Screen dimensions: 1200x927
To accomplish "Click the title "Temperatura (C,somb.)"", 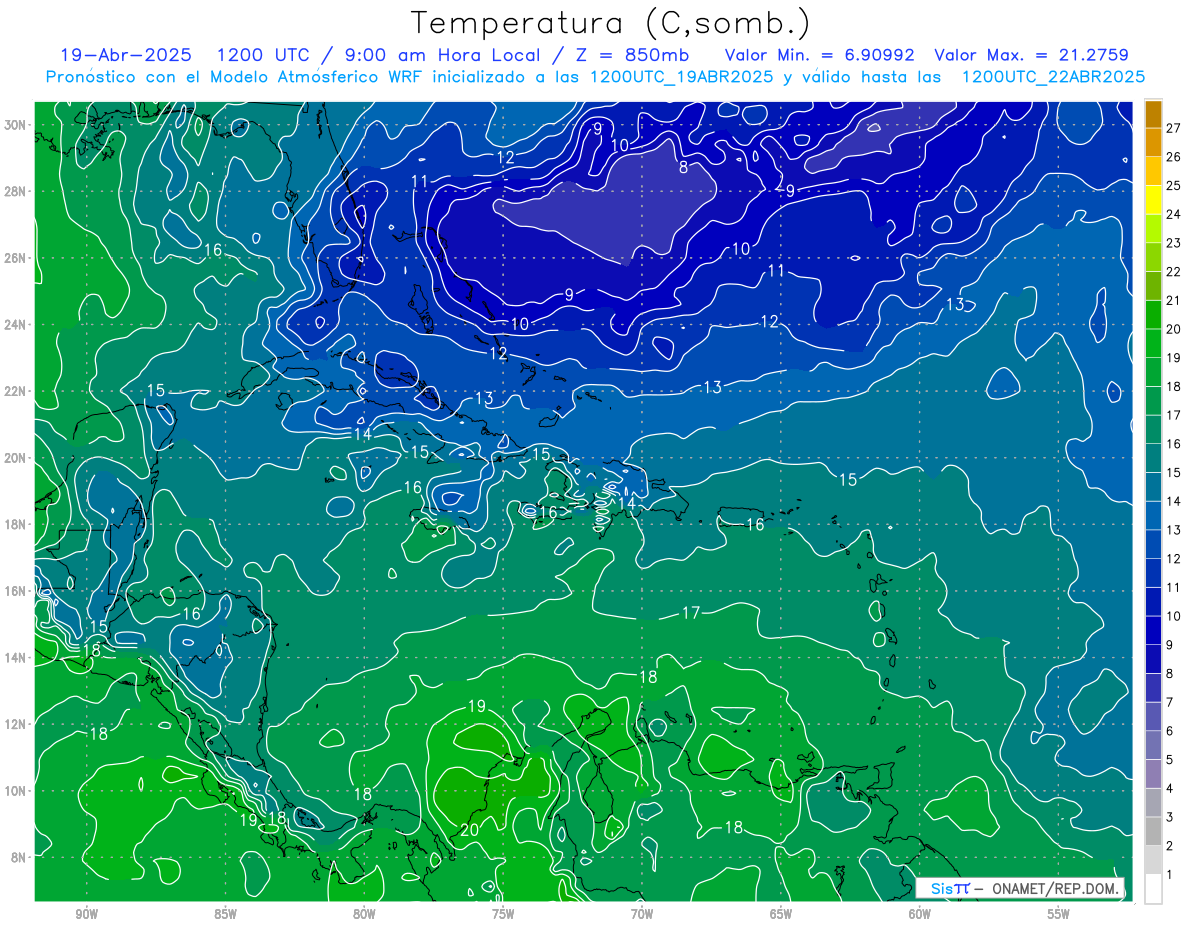I will coord(610,23).
